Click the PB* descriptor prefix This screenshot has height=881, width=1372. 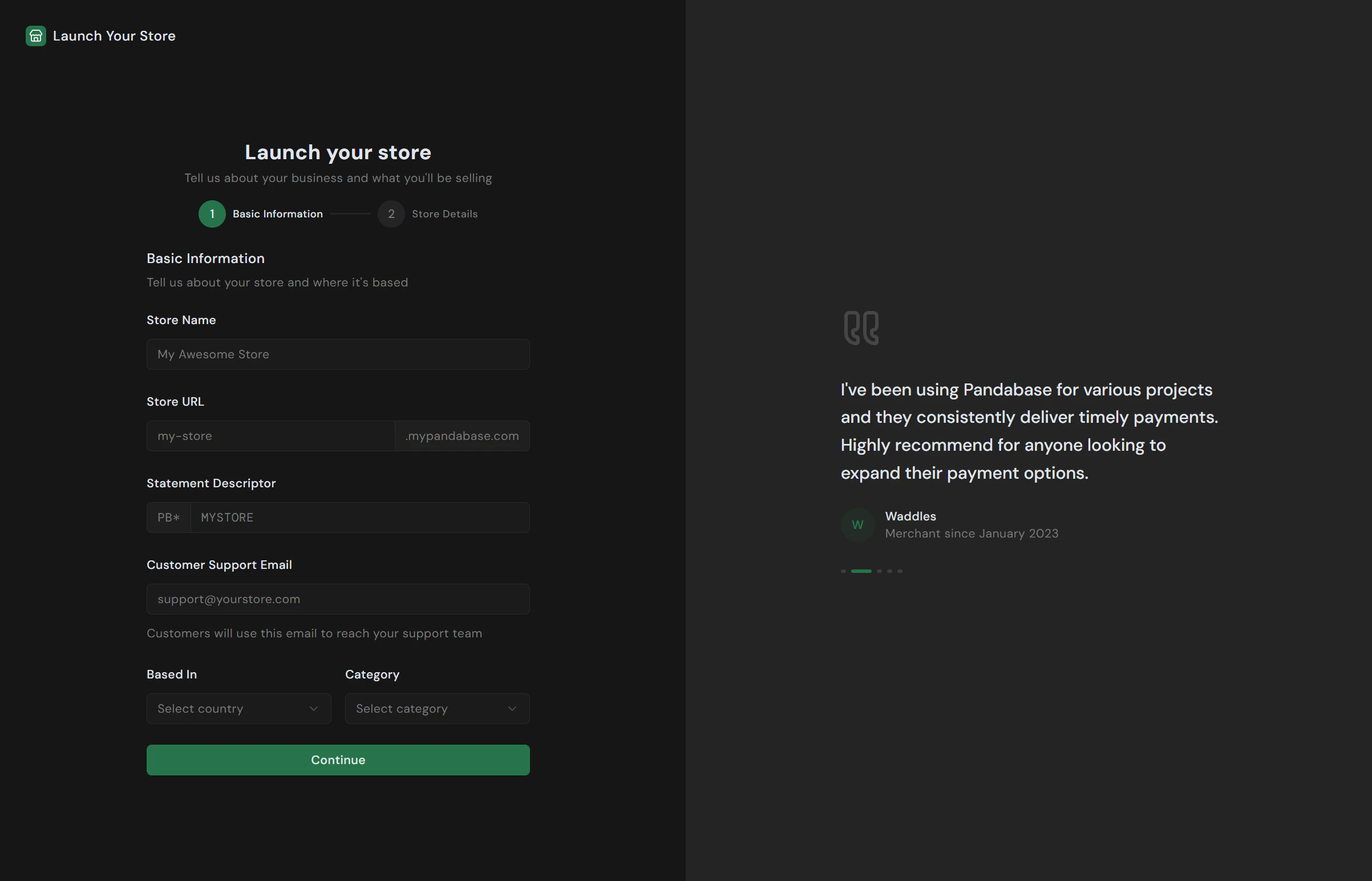pyautogui.click(x=169, y=518)
